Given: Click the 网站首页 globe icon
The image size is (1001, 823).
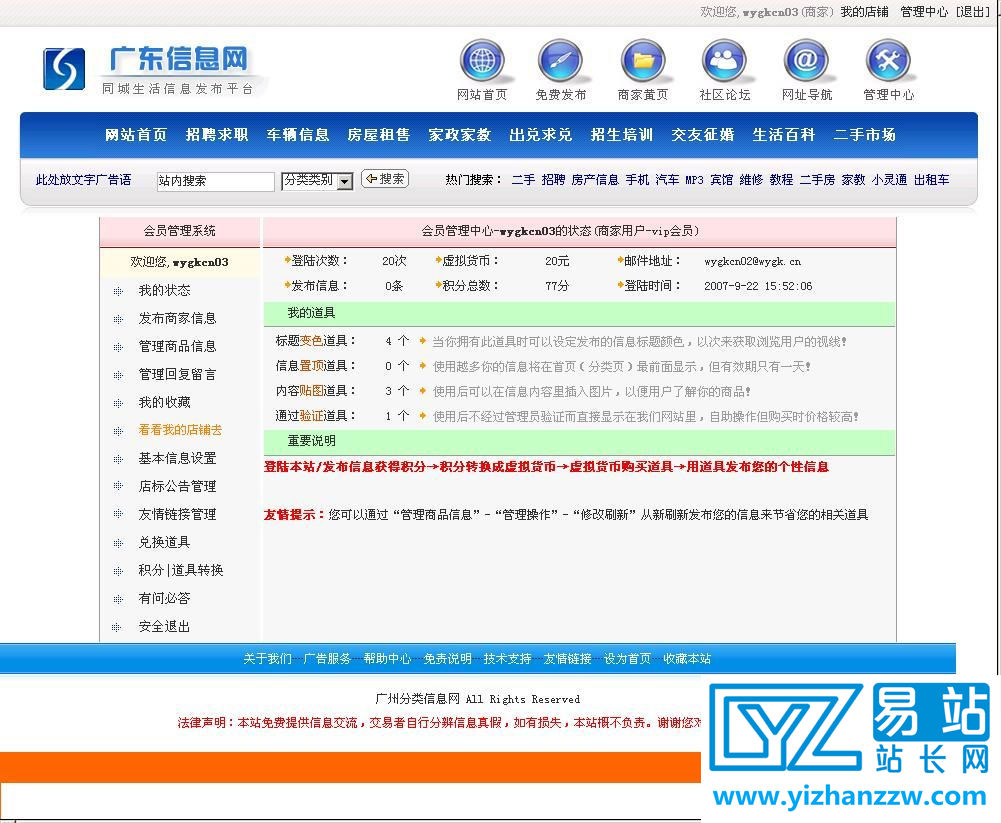Looking at the screenshot, I should point(482,62).
